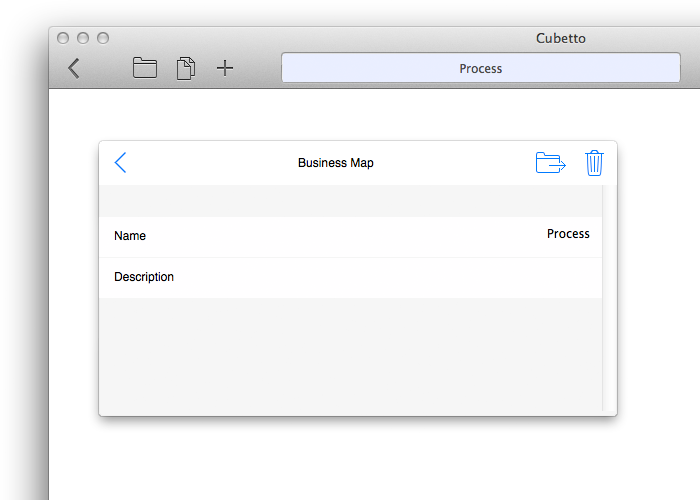Click the blue back chevron in the Business Map panel
700x500 pixels.
tap(121, 162)
